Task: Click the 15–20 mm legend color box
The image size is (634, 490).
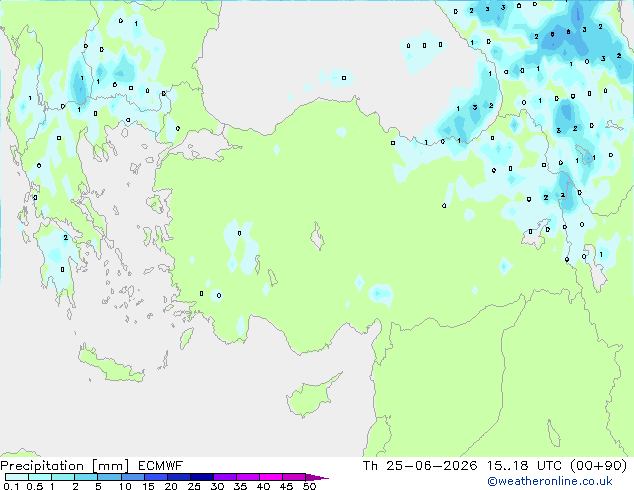Action: click(156, 477)
